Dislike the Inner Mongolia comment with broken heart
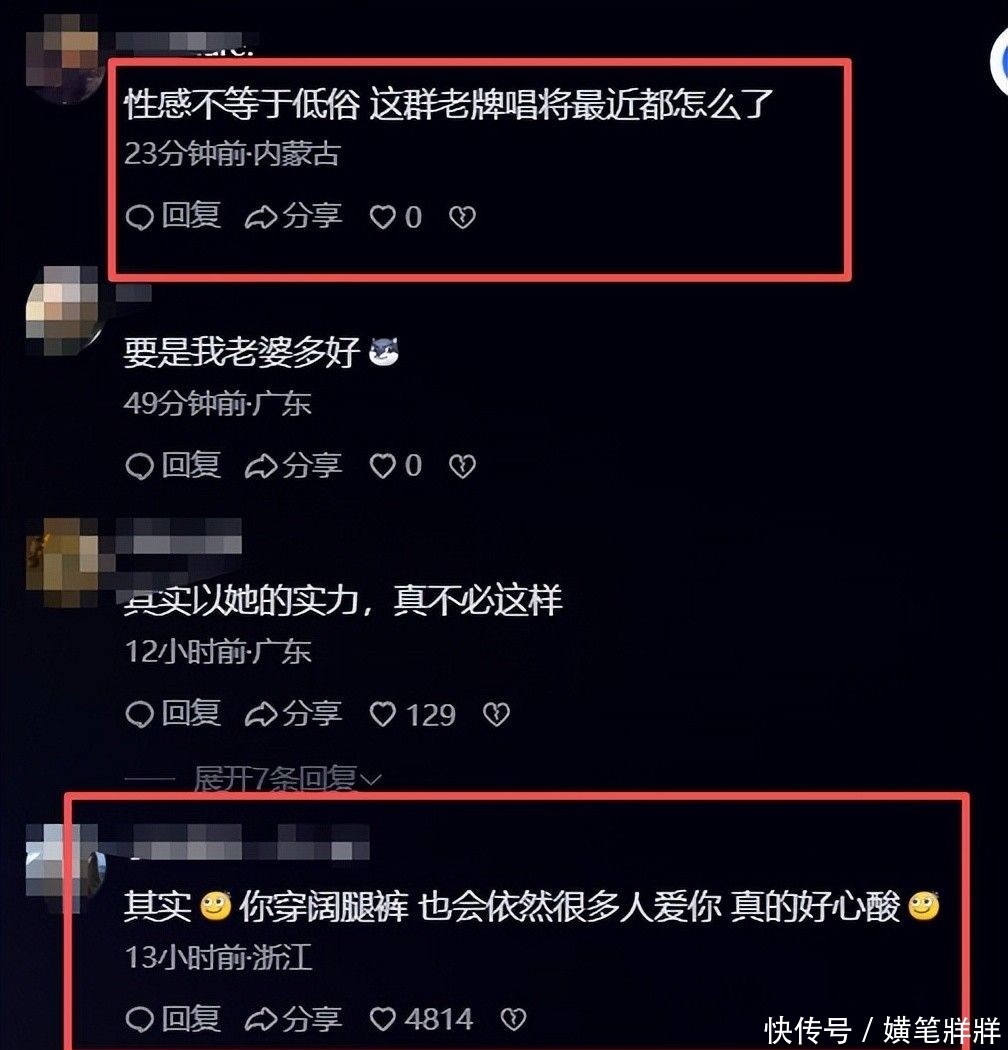 [462, 217]
